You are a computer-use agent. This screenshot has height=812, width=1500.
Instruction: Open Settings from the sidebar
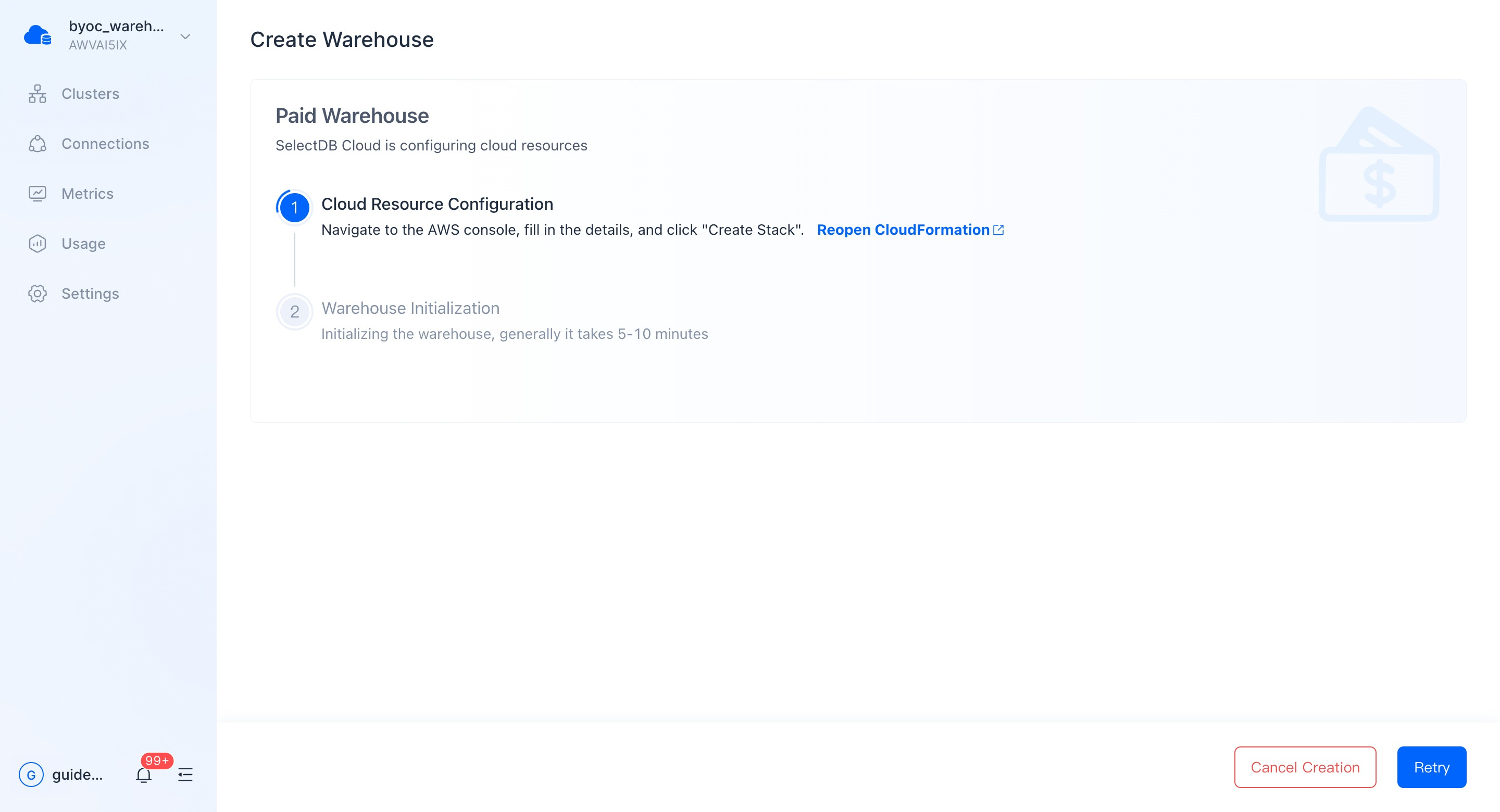[90, 294]
